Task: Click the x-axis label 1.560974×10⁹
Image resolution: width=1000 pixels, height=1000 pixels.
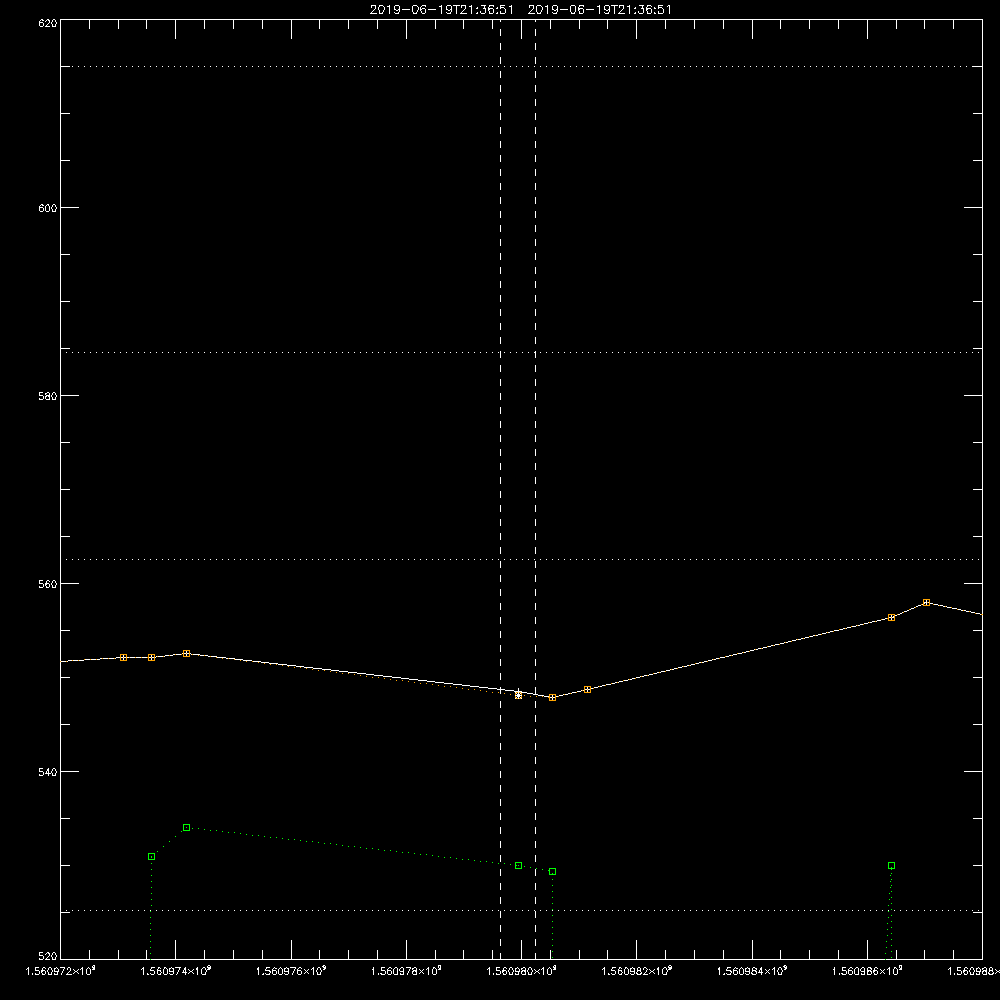Action: pos(175,971)
